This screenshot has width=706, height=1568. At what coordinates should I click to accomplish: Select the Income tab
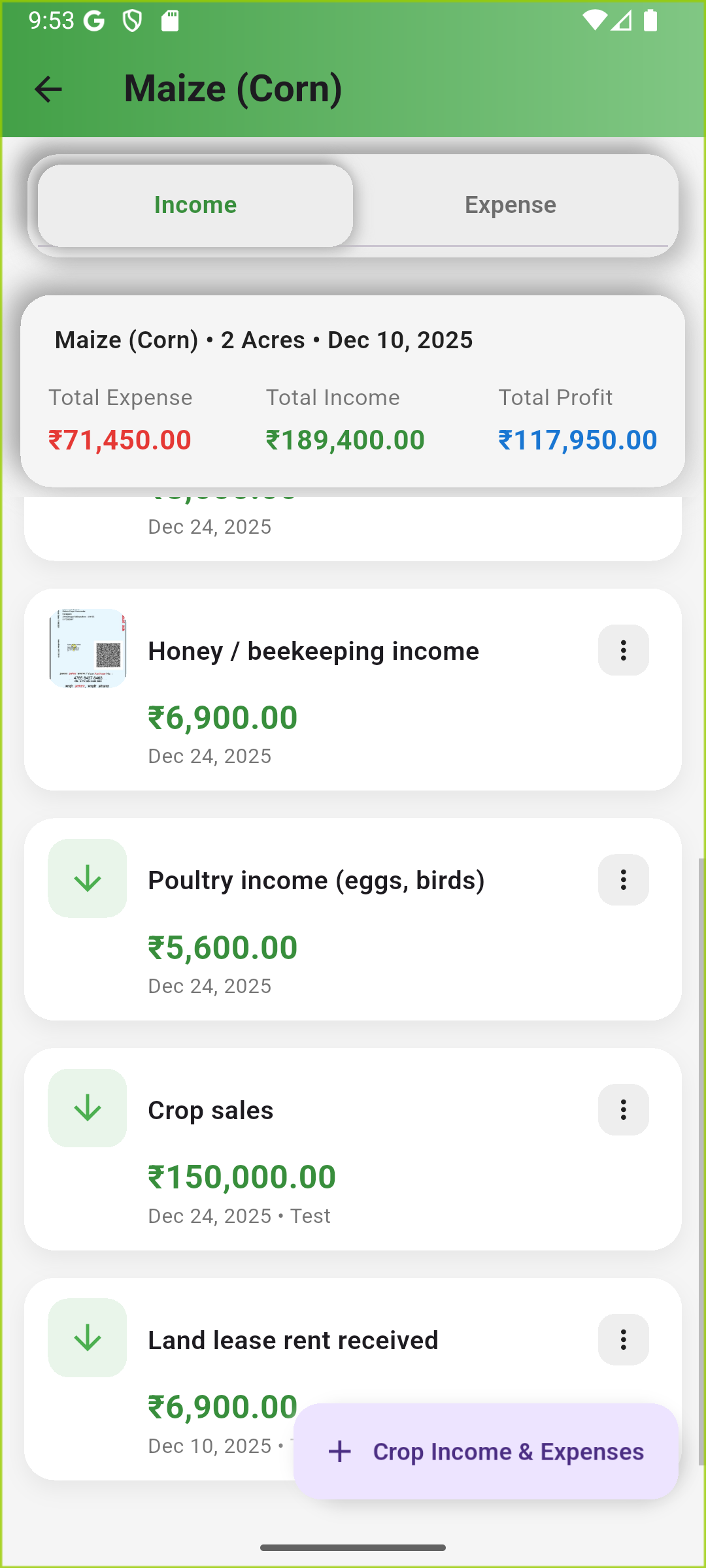click(195, 204)
